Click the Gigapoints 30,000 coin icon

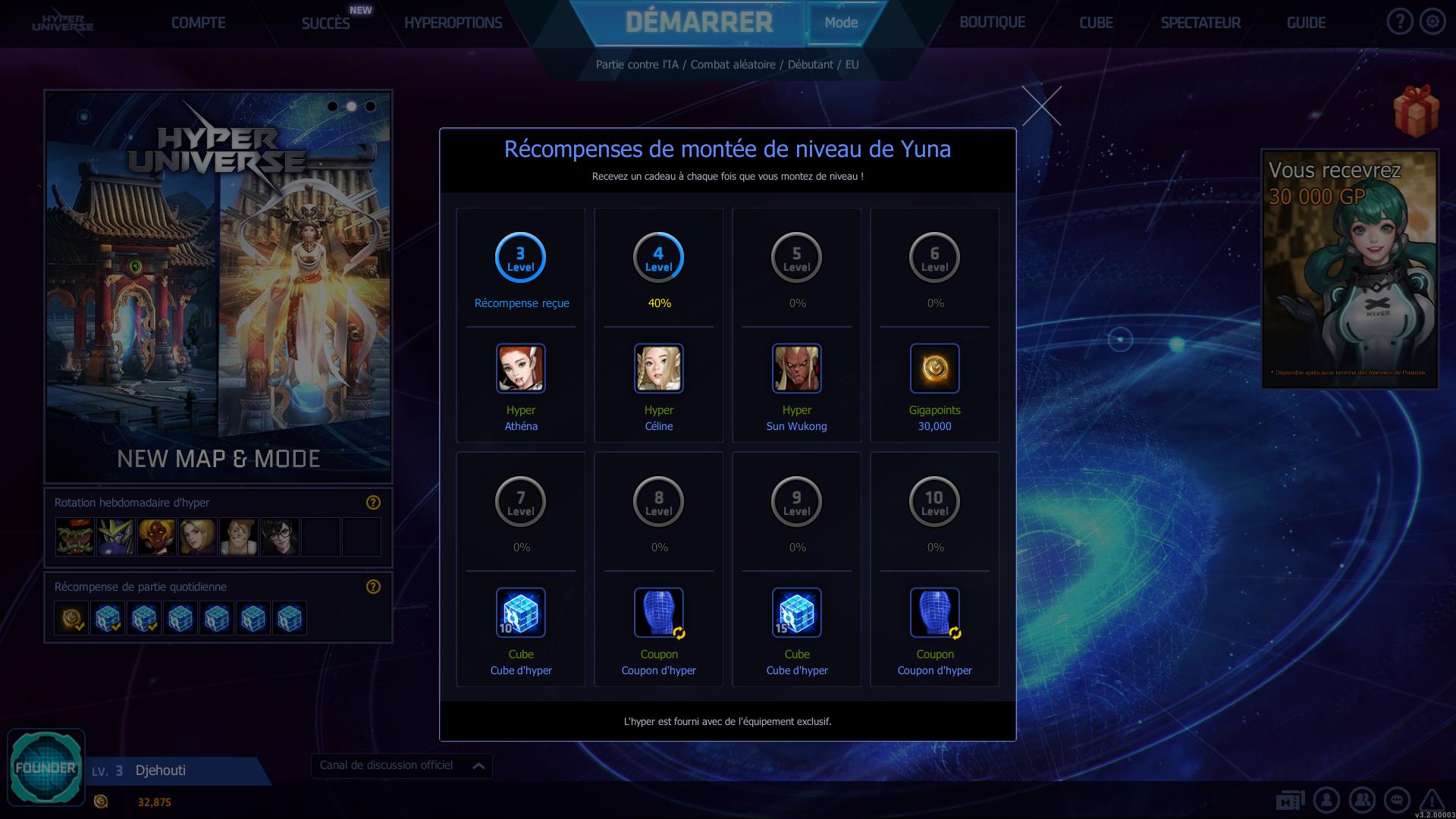935,369
